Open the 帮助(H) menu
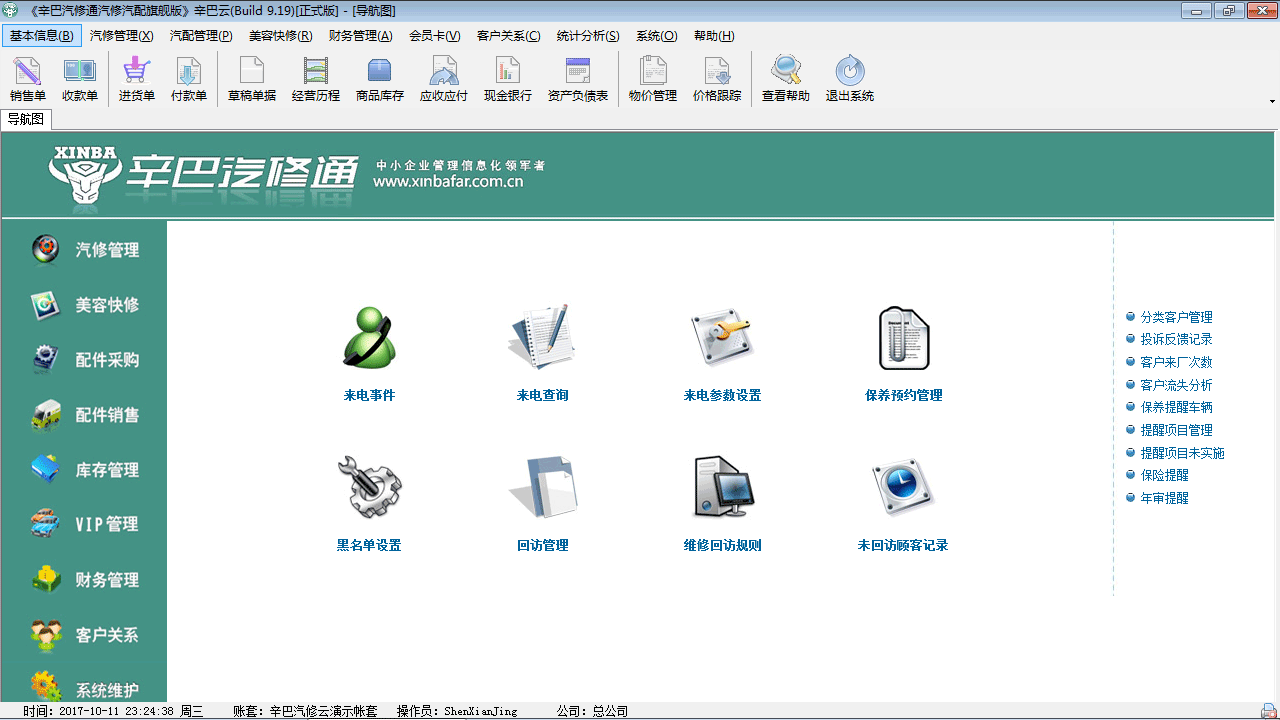The image size is (1280, 720). [x=714, y=36]
